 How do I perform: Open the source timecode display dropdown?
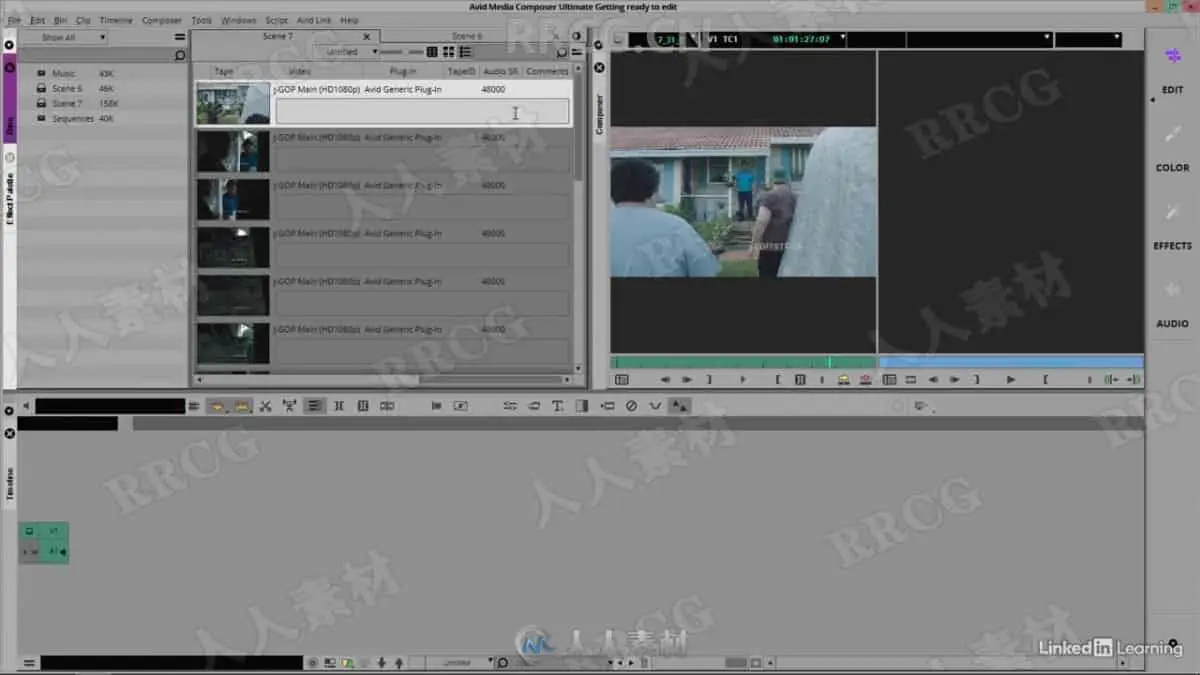click(844, 39)
